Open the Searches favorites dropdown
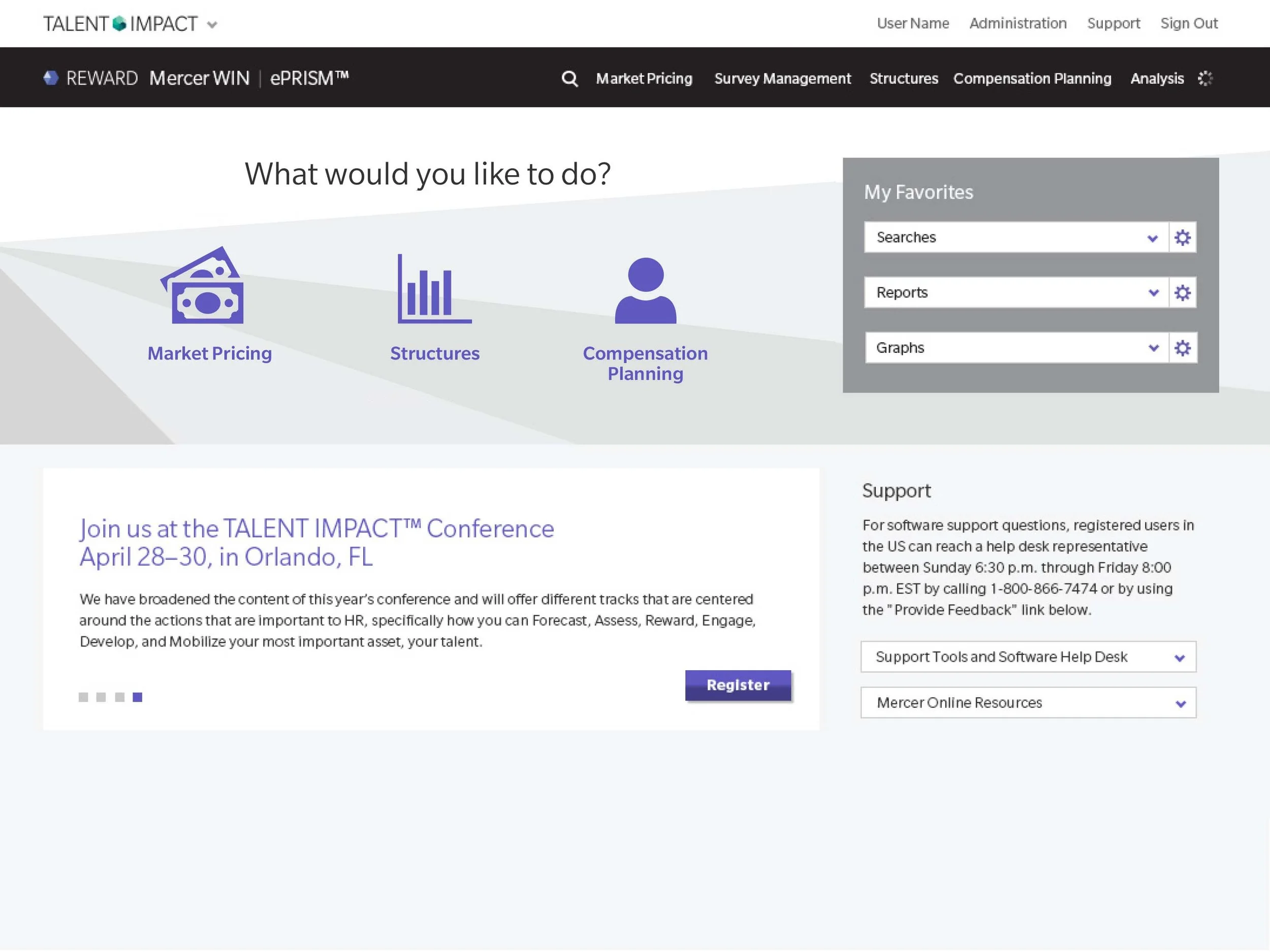Viewport: 1270px width, 952px height. coord(1016,238)
